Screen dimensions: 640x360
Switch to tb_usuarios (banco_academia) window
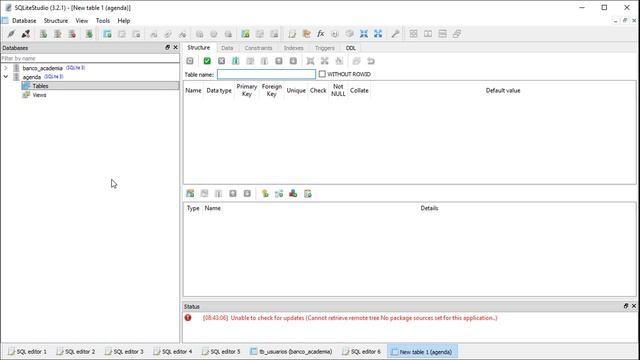pos(292,351)
